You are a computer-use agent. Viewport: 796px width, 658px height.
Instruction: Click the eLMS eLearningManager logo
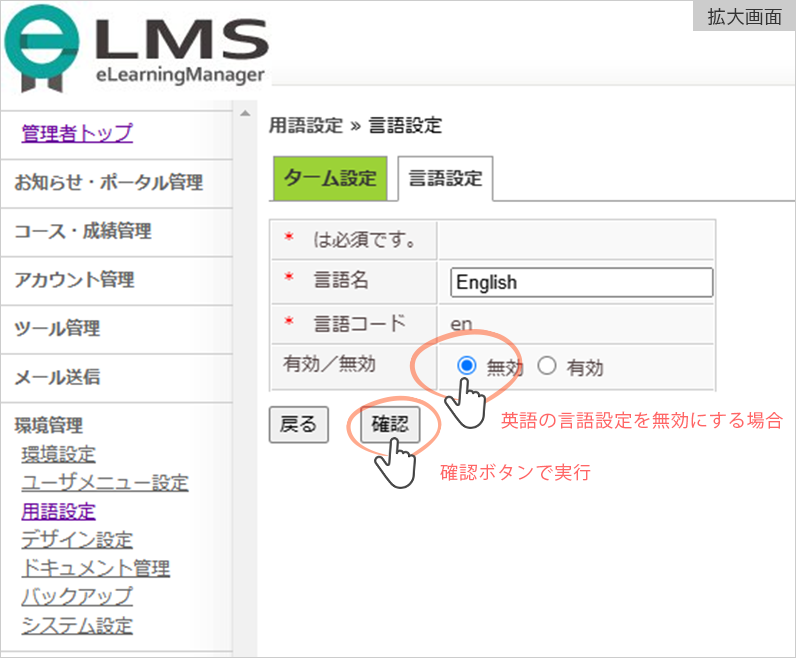[136, 49]
